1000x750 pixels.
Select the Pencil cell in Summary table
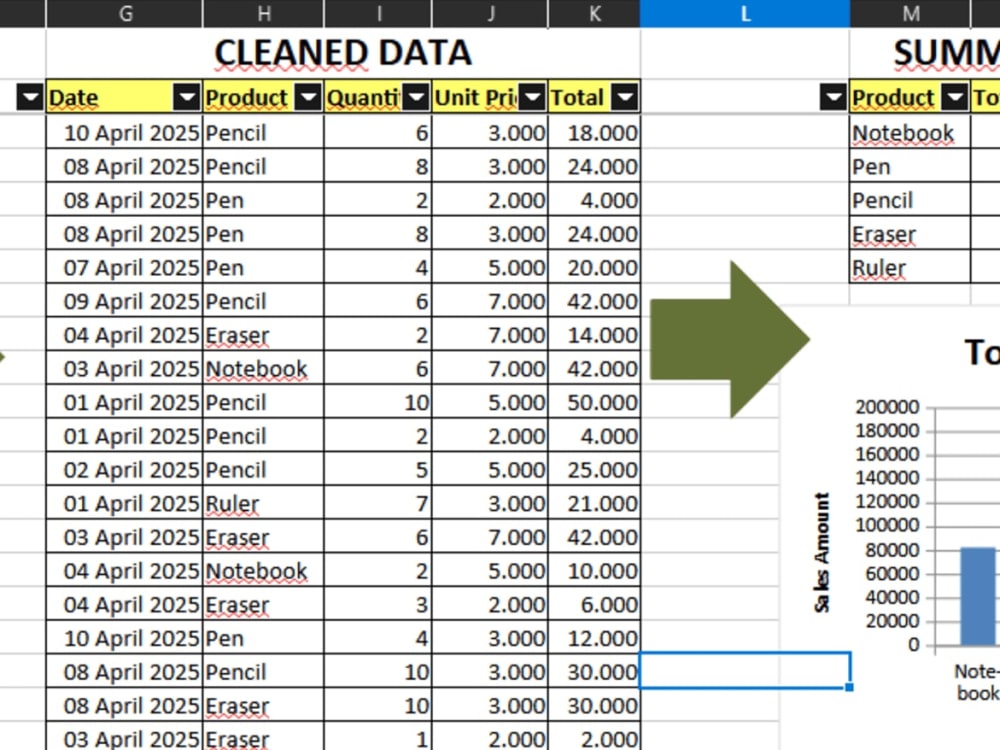(910, 200)
